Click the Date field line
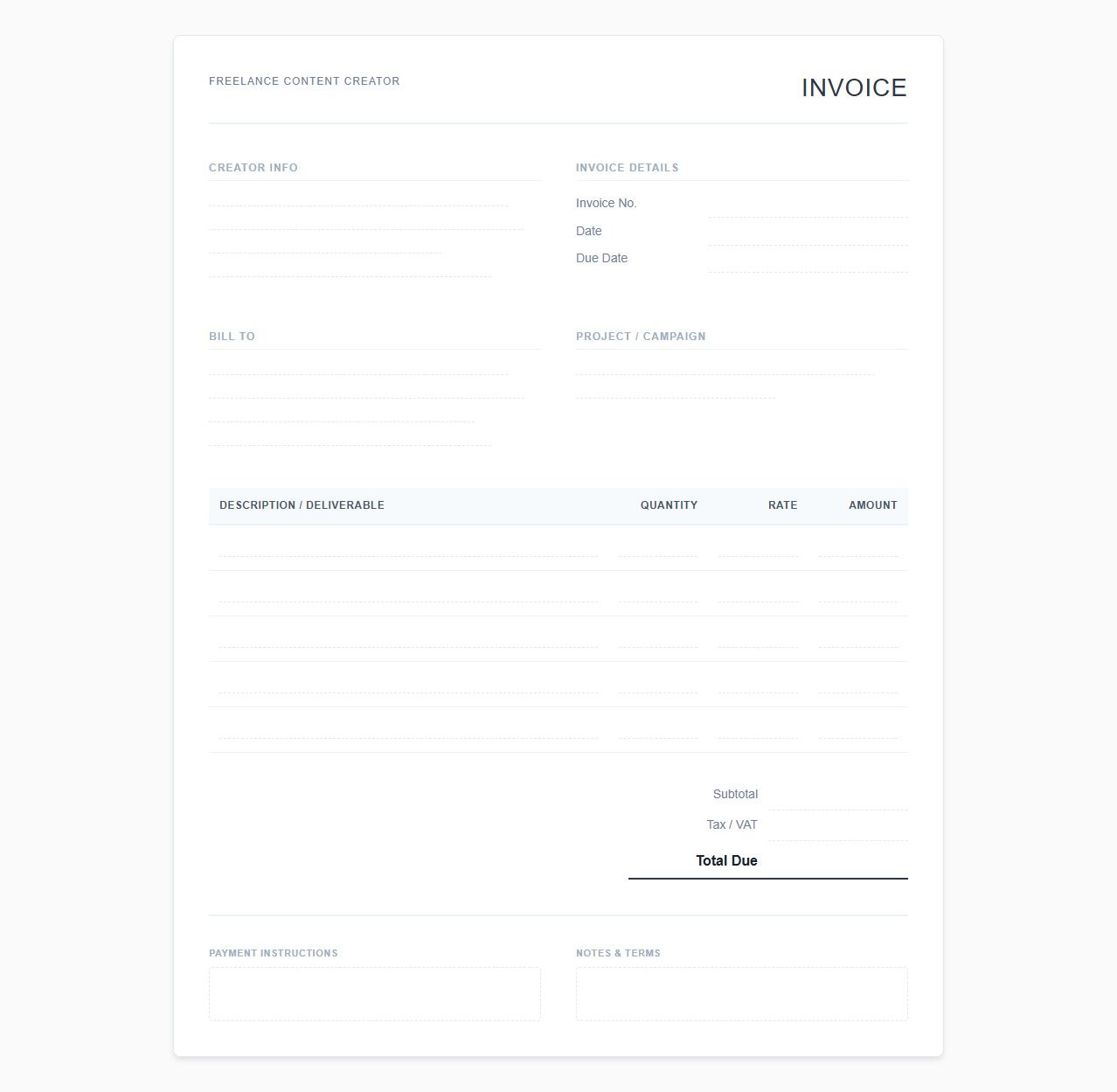This screenshot has width=1117, height=1092. click(808, 233)
